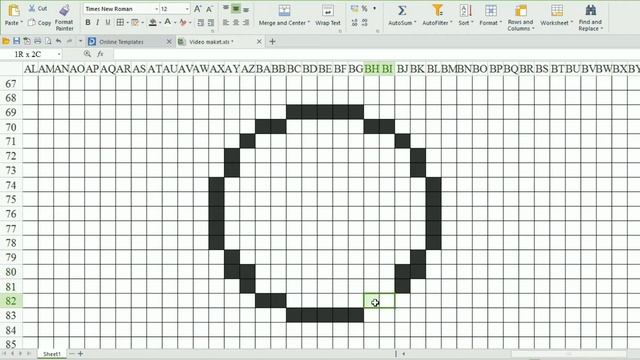Add a new sheet with the plus button
Image resolution: width=640 pixels, height=360 pixels.
80,353
